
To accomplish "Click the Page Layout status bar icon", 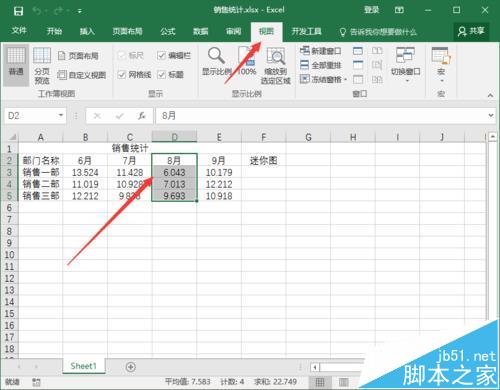I will click(x=343, y=382).
